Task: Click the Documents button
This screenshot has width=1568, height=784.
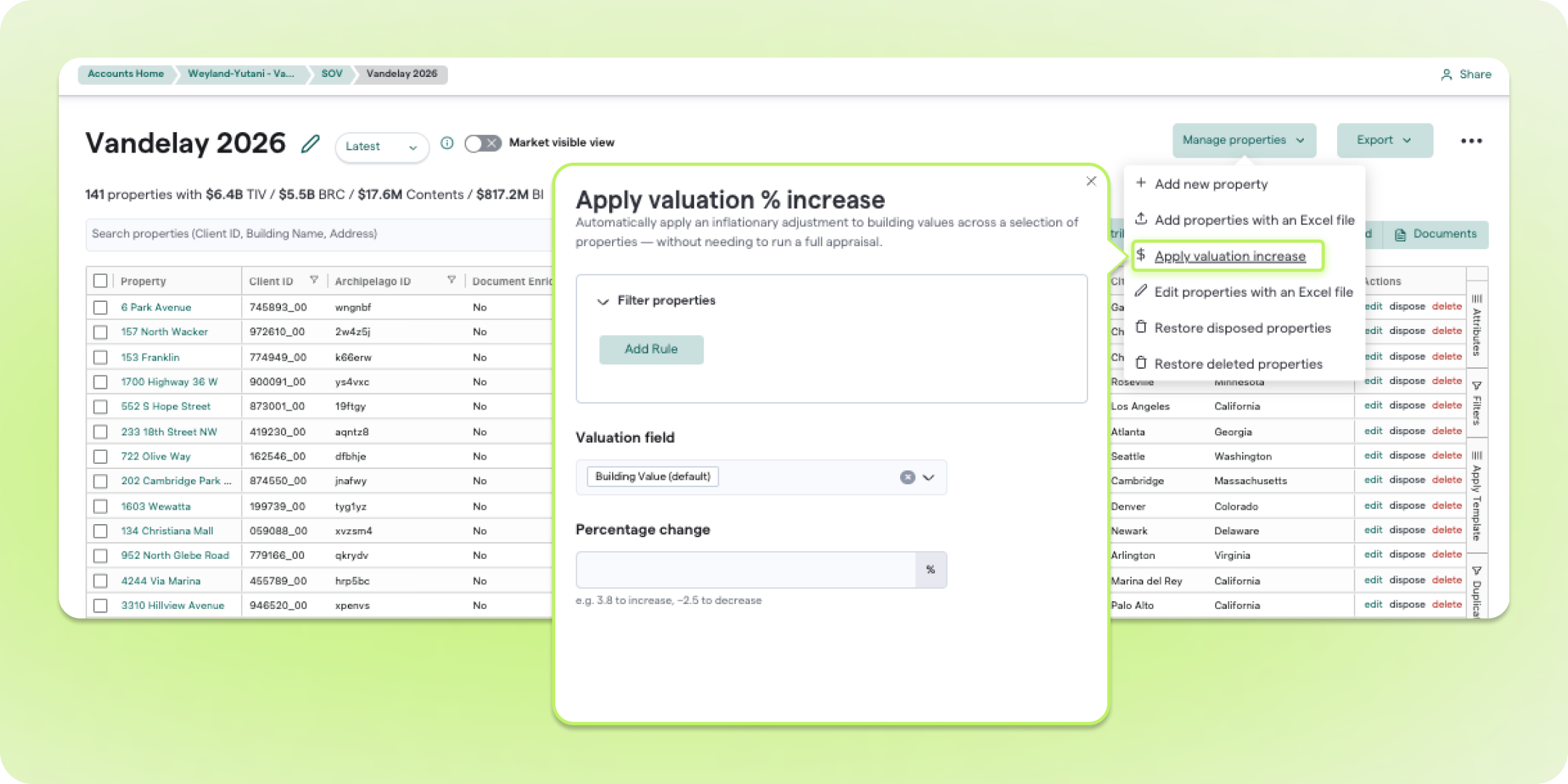Action: coord(1436,234)
